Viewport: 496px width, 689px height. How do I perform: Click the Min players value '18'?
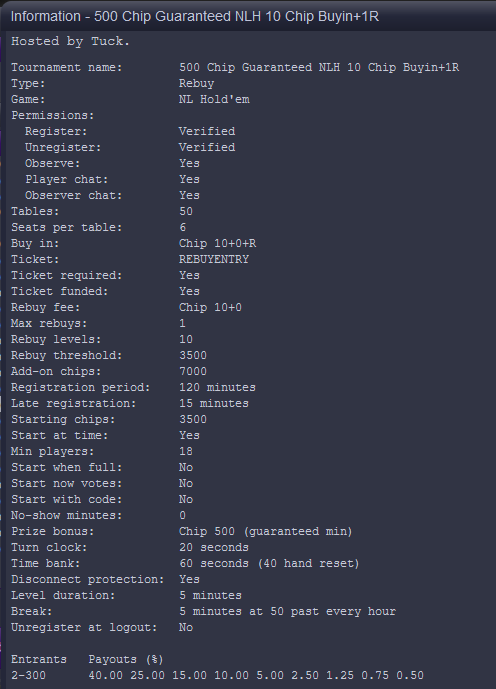point(186,451)
